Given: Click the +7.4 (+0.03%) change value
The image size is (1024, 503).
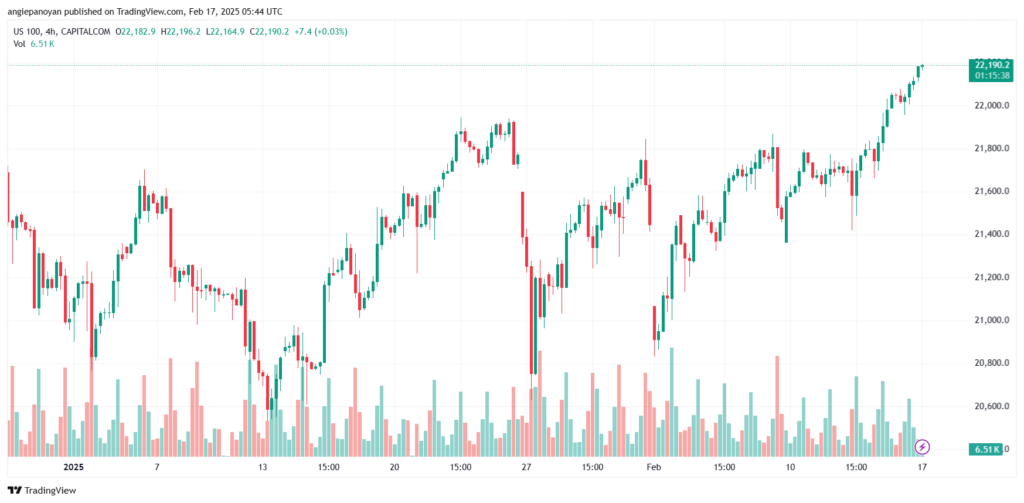Looking at the screenshot, I should tap(316, 31).
